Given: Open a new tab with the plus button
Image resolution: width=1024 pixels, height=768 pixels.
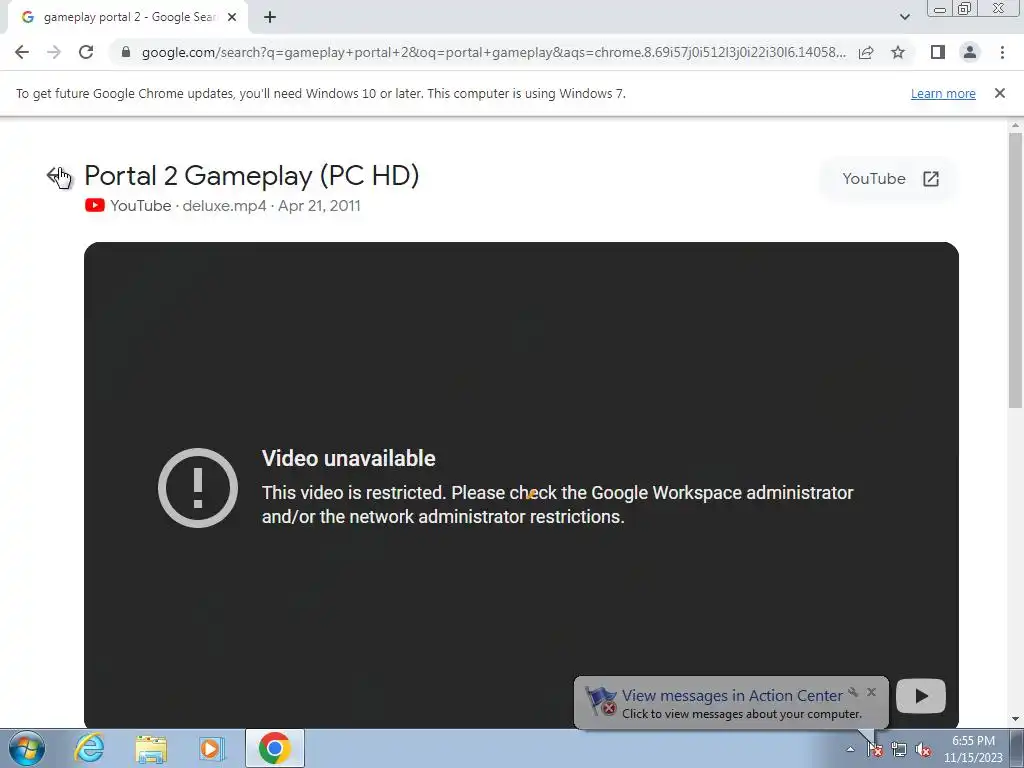Looking at the screenshot, I should click(x=270, y=18).
